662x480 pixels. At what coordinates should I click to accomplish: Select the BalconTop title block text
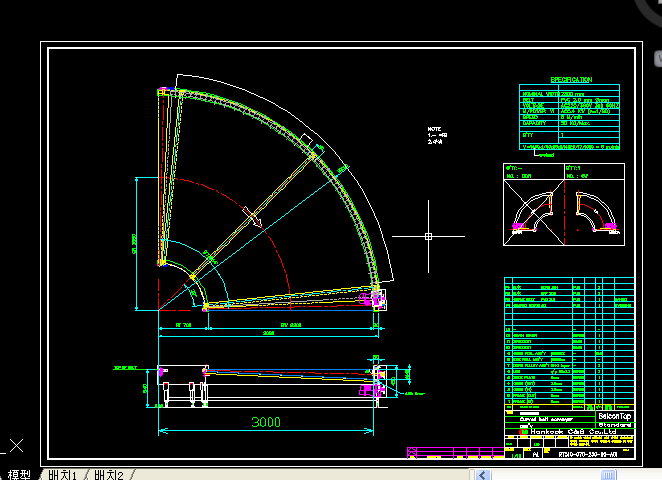[614, 416]
